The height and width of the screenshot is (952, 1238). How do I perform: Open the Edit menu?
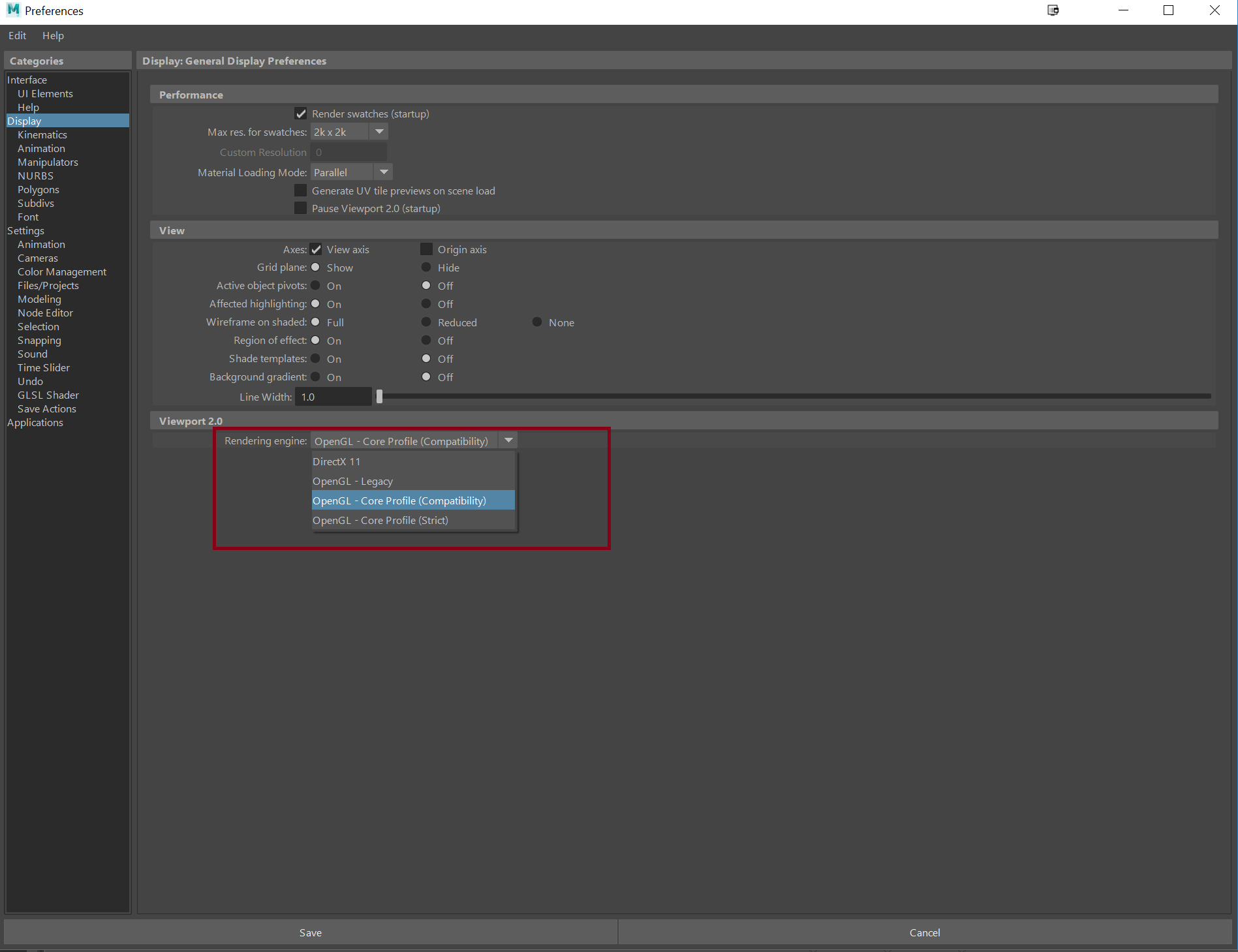coord(17,35)
